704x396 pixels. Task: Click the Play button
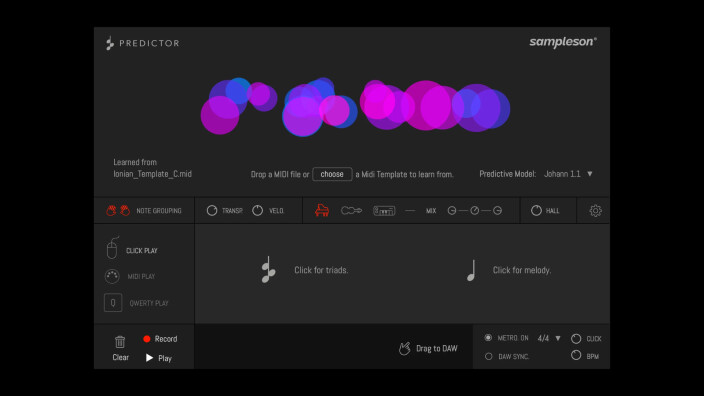pyautogui.click(x=159, y=358)
